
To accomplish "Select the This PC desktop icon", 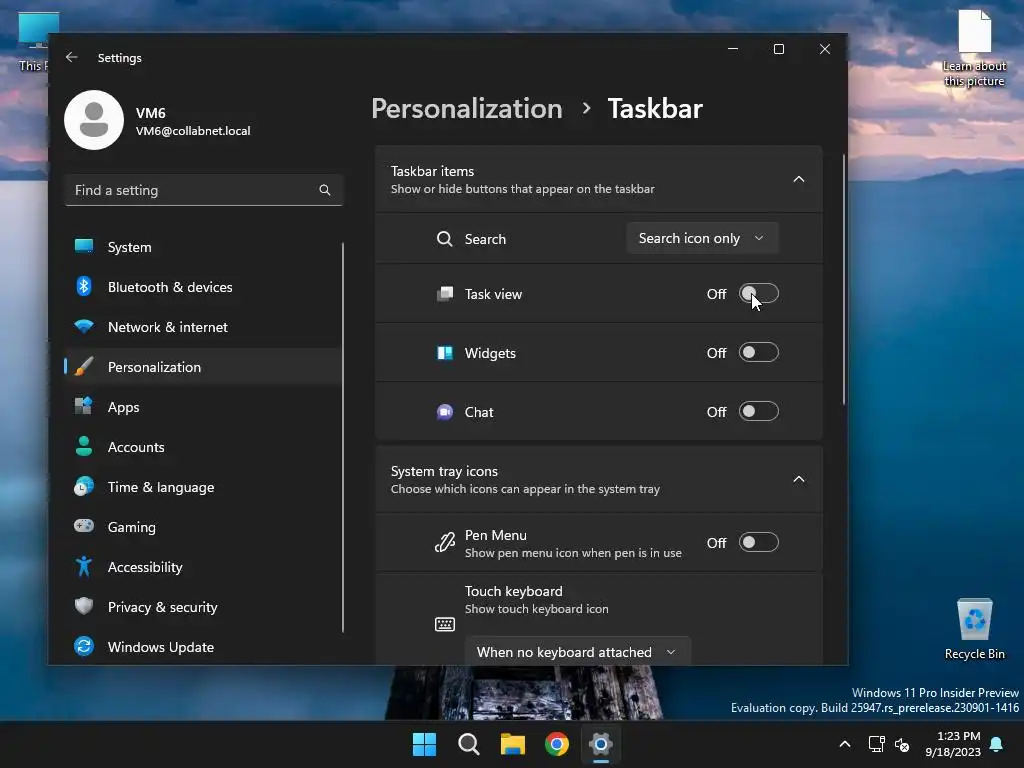I will [33, 42].
